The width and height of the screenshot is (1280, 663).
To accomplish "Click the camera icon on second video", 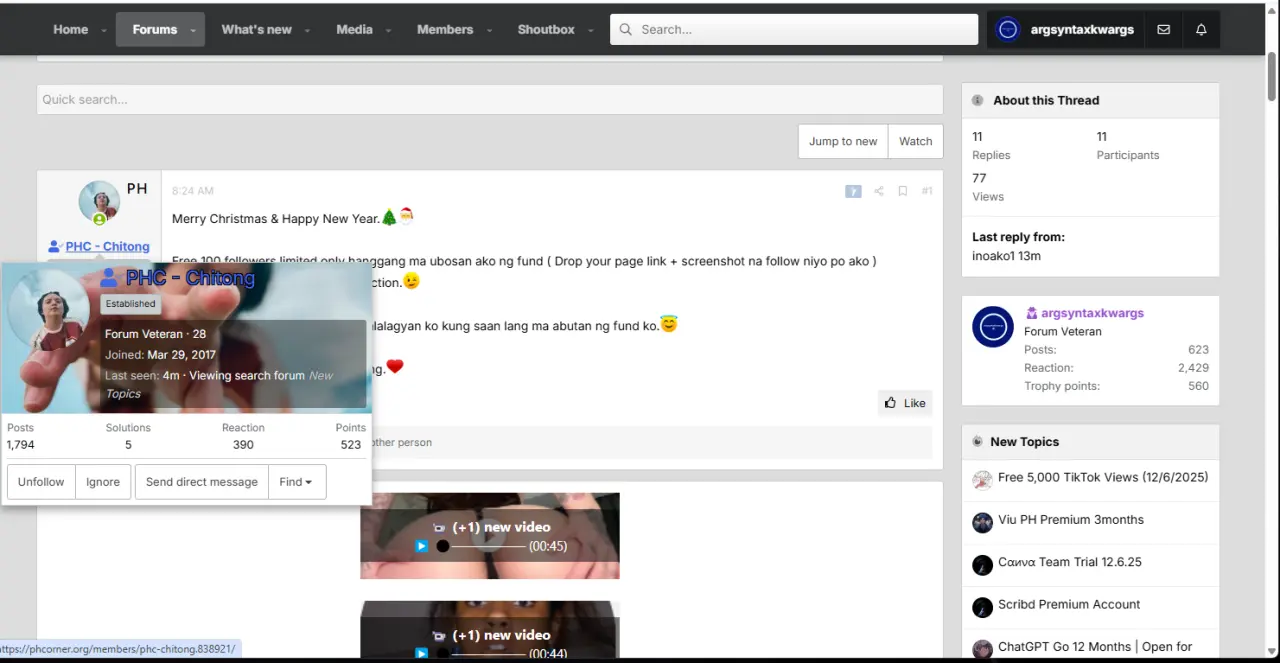I will 439,635.
